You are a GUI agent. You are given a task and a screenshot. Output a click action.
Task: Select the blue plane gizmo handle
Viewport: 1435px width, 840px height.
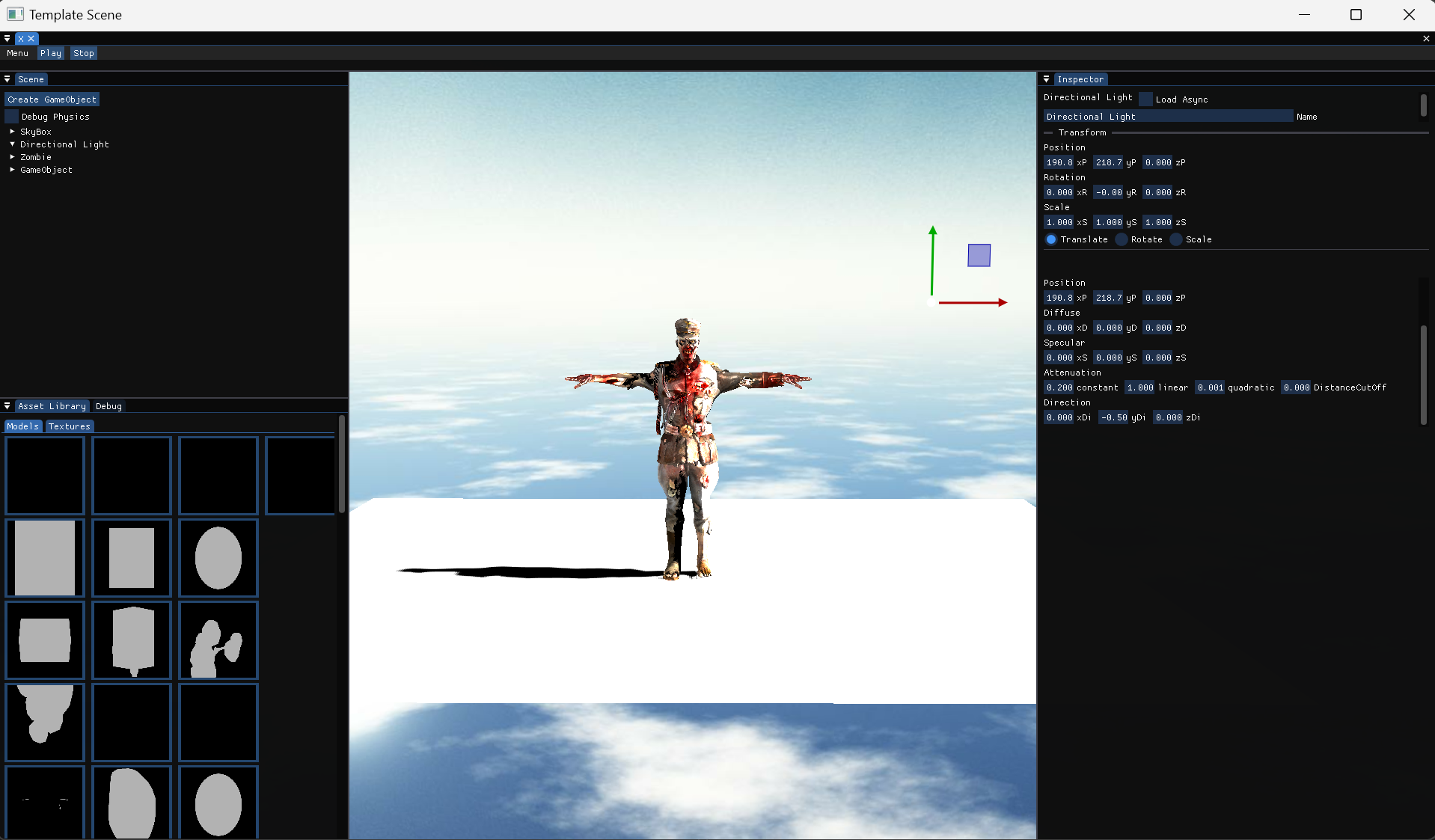(x=979, y=256)
